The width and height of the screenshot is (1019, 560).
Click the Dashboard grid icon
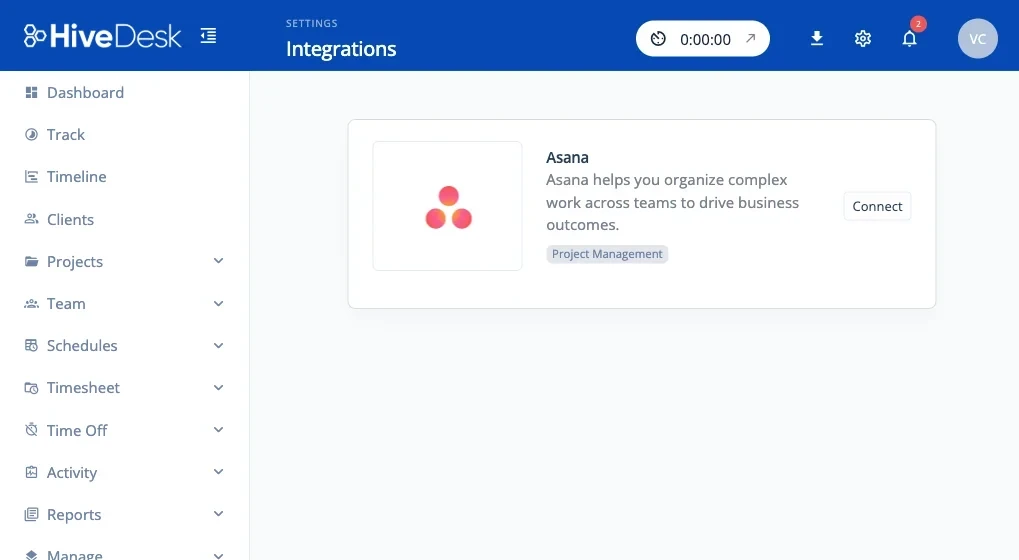click(31, 92)
